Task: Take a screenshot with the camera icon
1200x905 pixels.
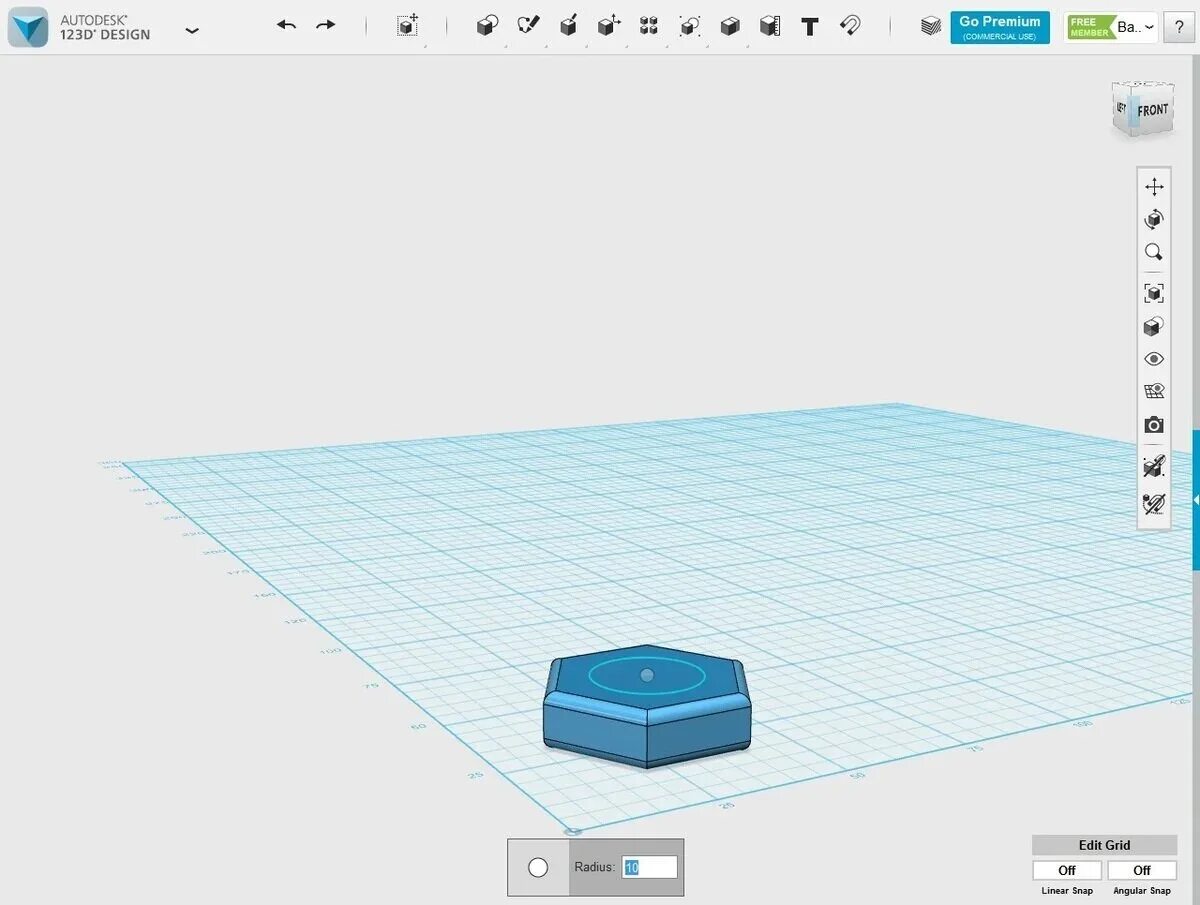Action: [x=1154, y=425]
